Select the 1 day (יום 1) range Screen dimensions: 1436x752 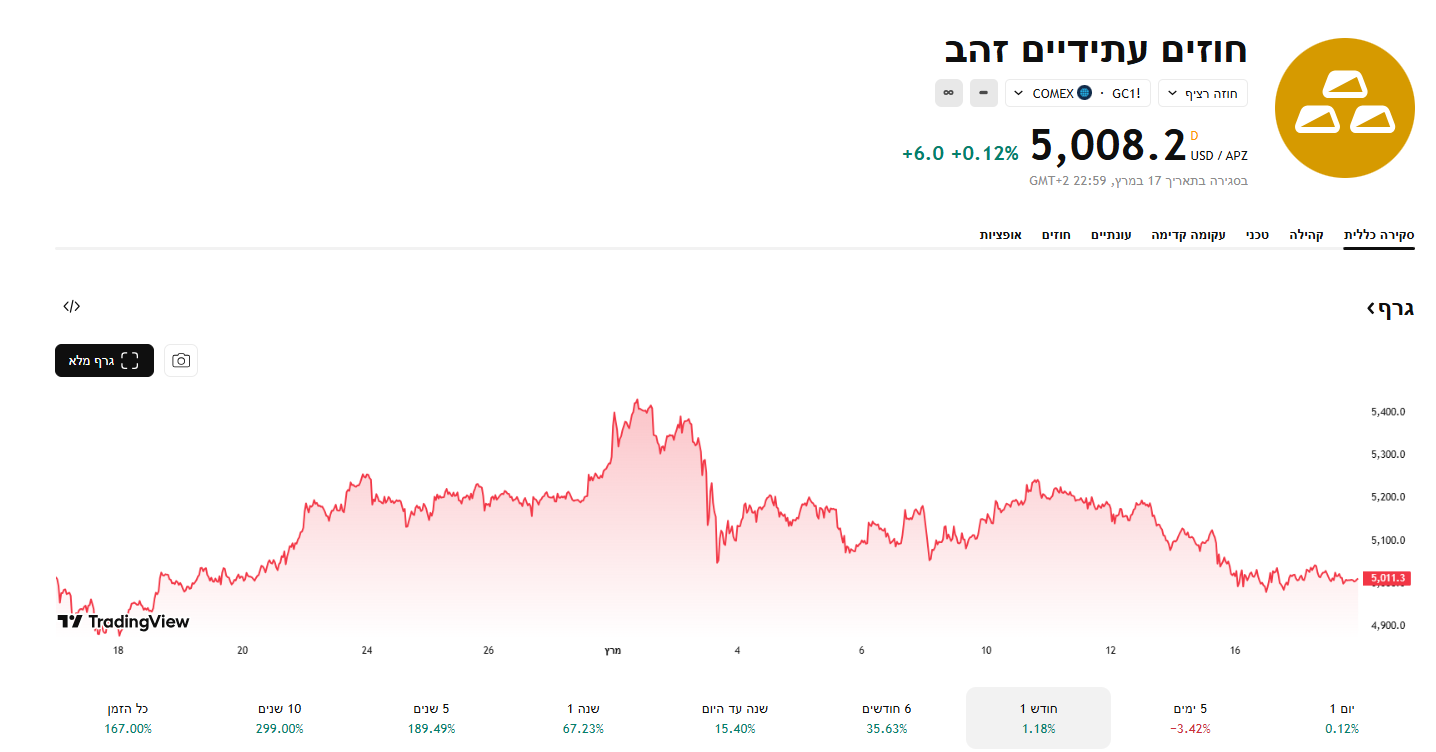pos(1342,717)
